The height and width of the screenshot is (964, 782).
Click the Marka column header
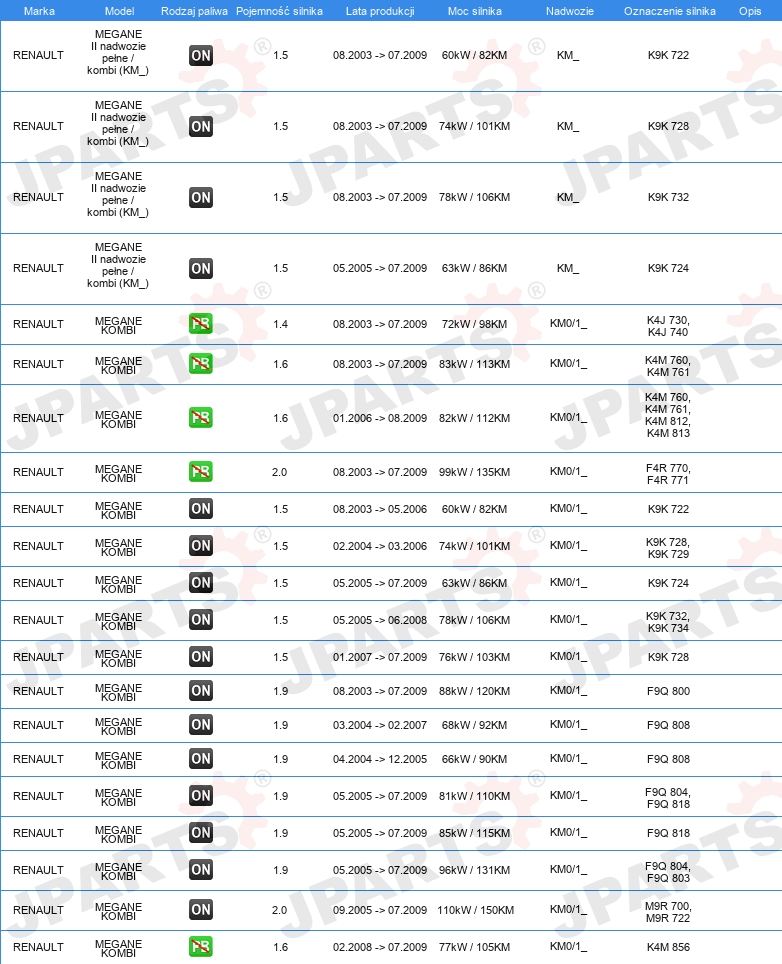[x=39, y=11]
